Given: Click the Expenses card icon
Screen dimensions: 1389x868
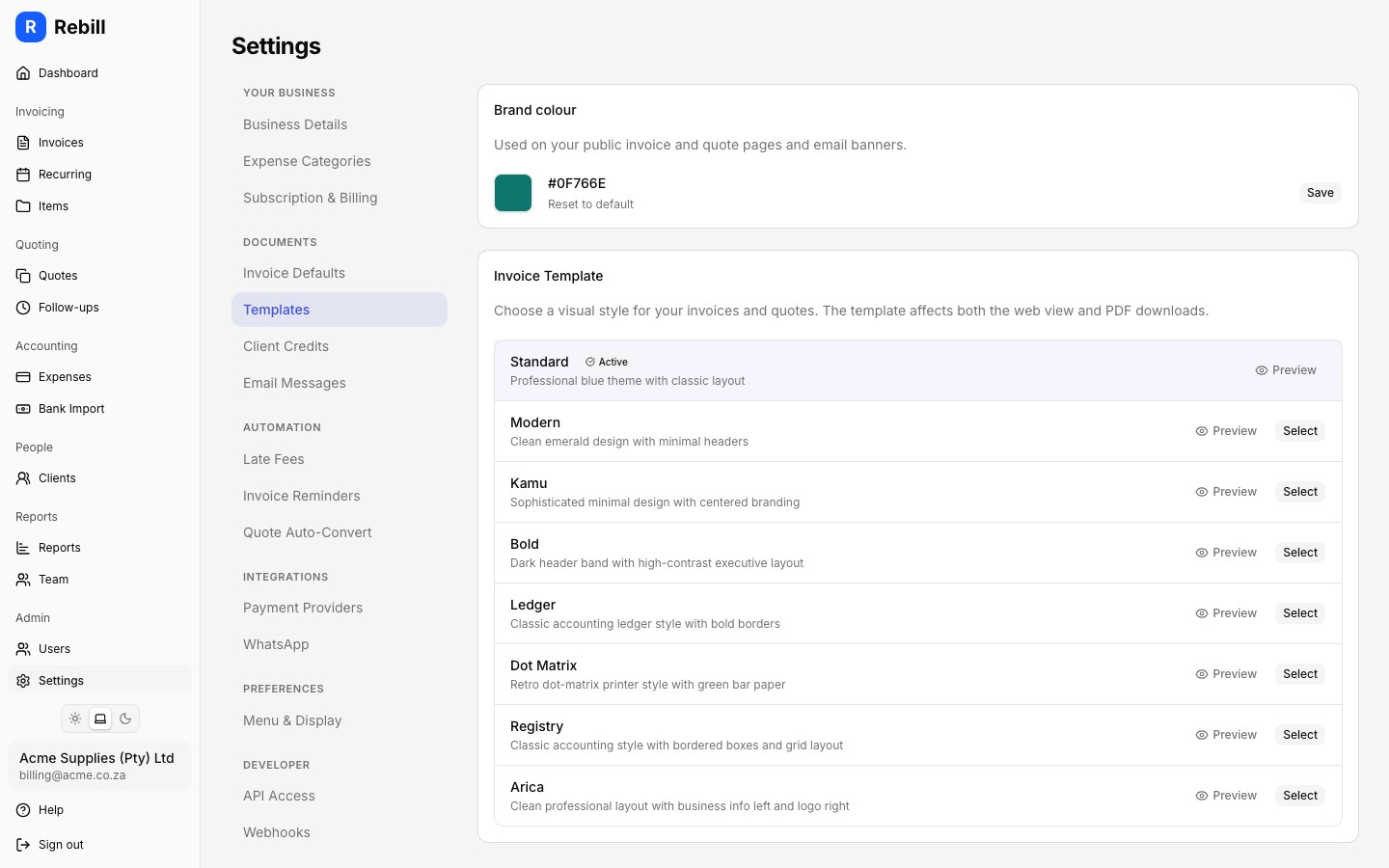Looking at the screenshot, I should [23, 377].
